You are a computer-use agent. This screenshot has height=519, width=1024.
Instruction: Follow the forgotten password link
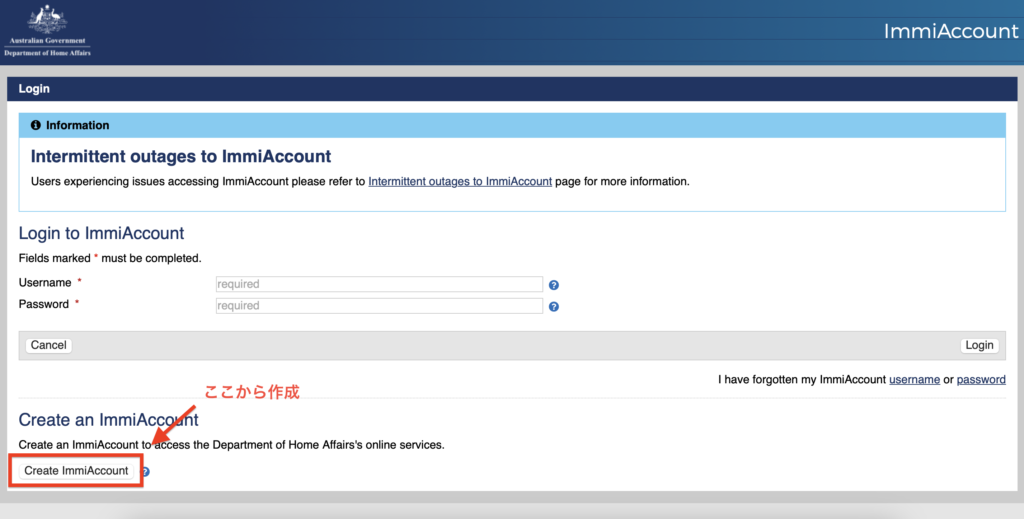[x=980, y=380]
